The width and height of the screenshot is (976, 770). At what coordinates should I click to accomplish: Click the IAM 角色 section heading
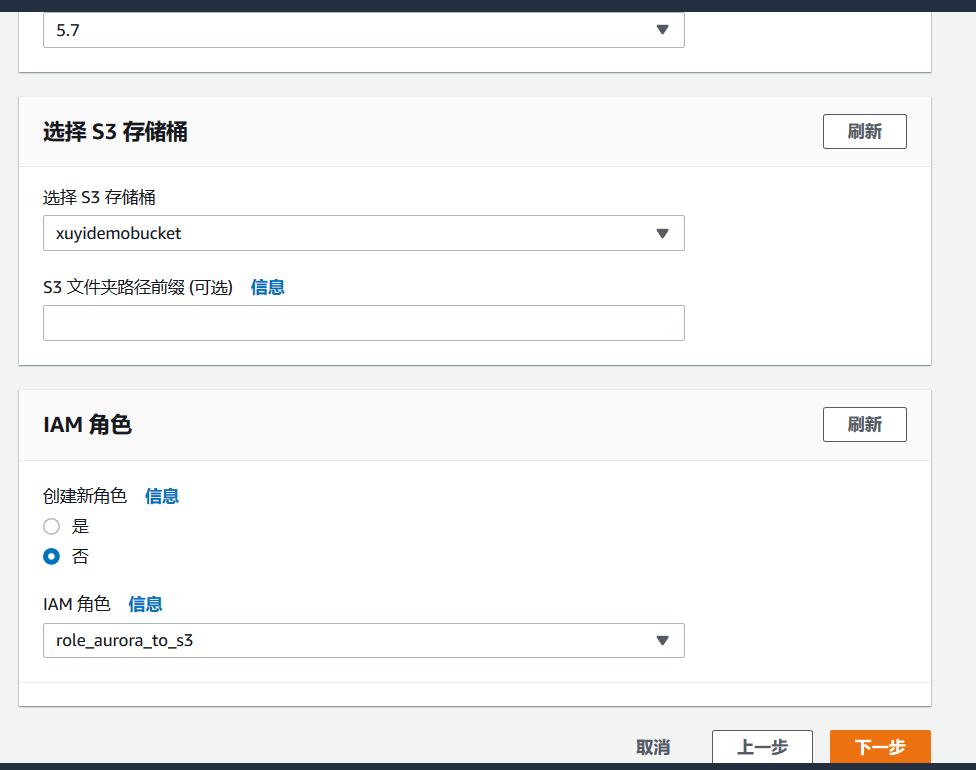[x=87, y=425]
